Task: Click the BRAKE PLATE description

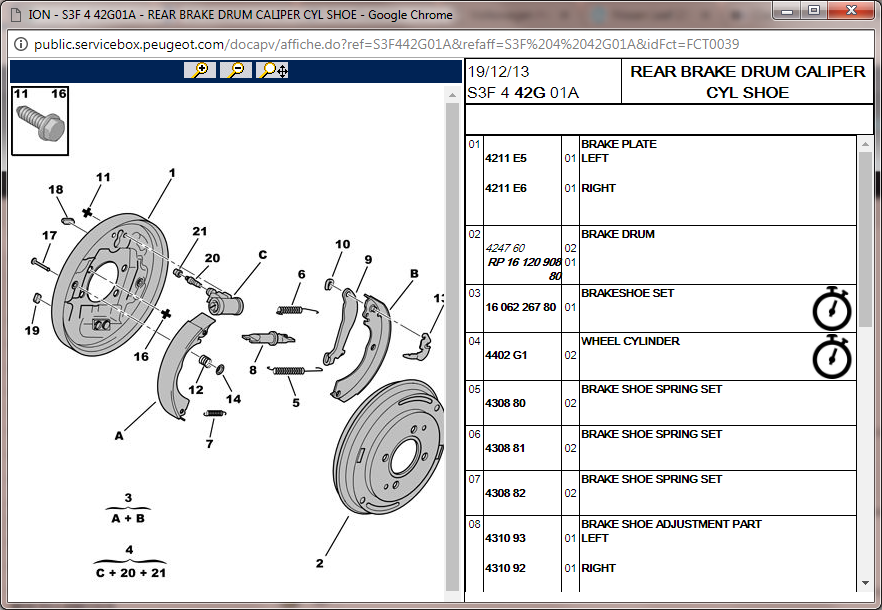Action: click(619, 144)
